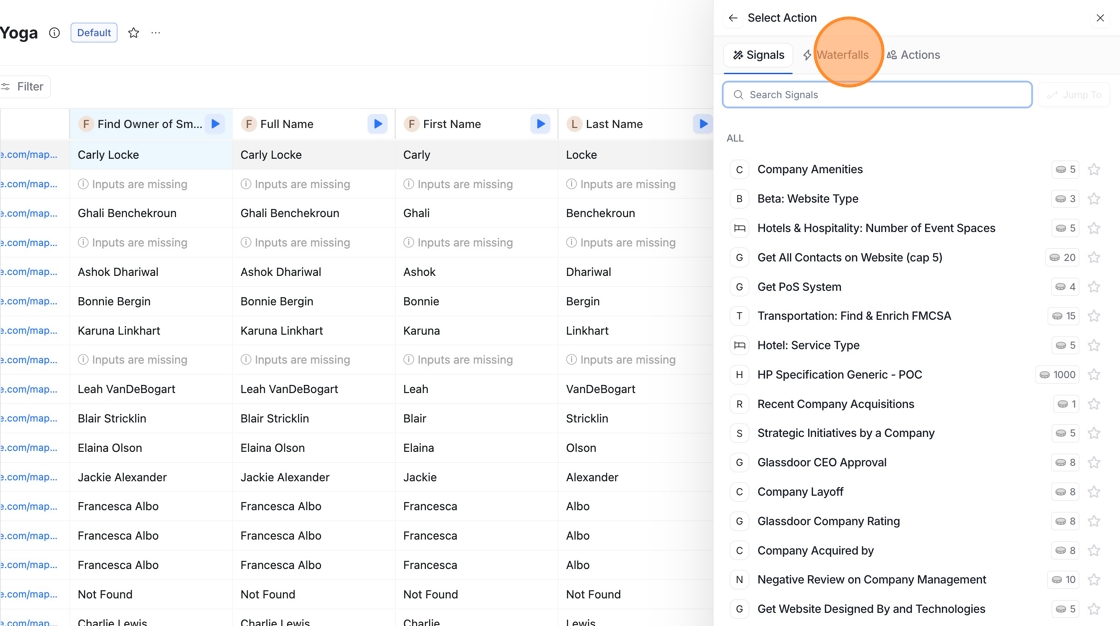Open the map link in Jackie Alexander's row
This screenshot has height=626, width=1120.
(x=29, y=477)
